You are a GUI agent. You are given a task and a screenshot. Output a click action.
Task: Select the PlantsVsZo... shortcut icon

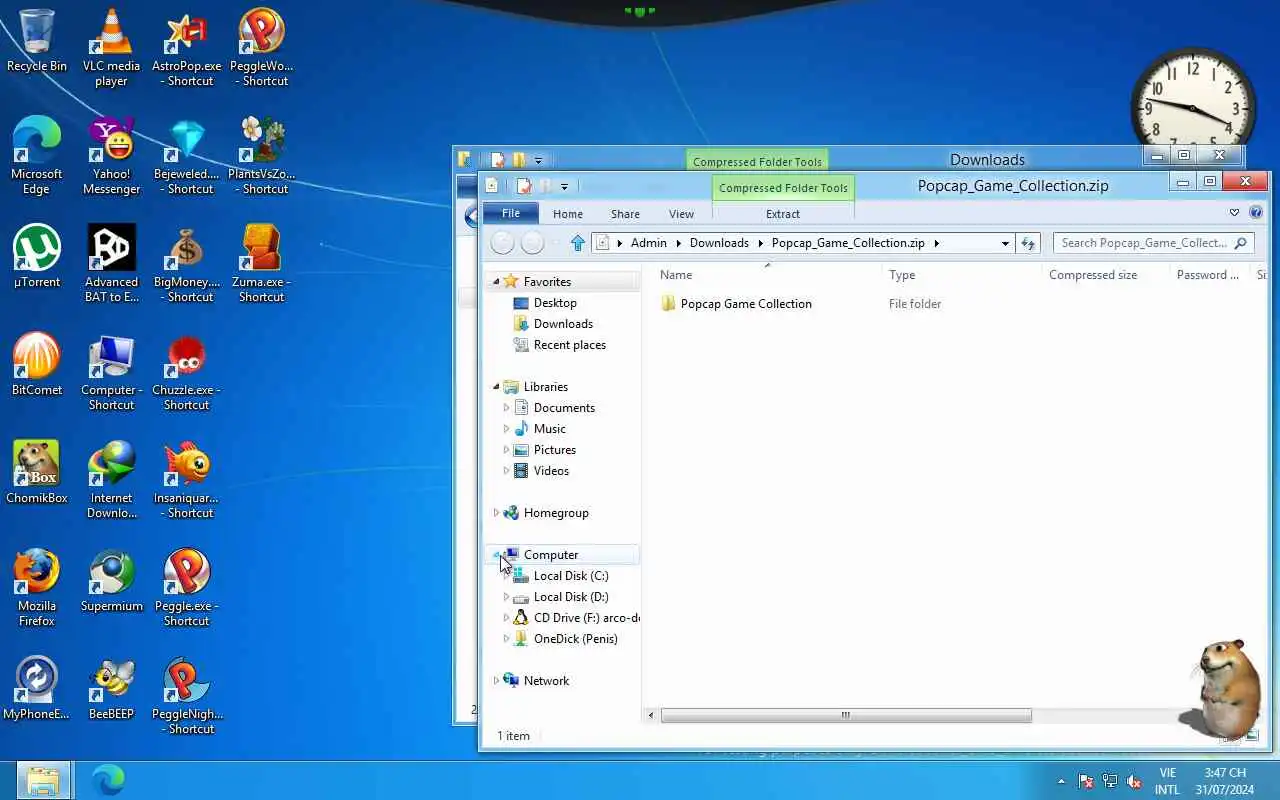pyautogui.click(x=262, y=156)
